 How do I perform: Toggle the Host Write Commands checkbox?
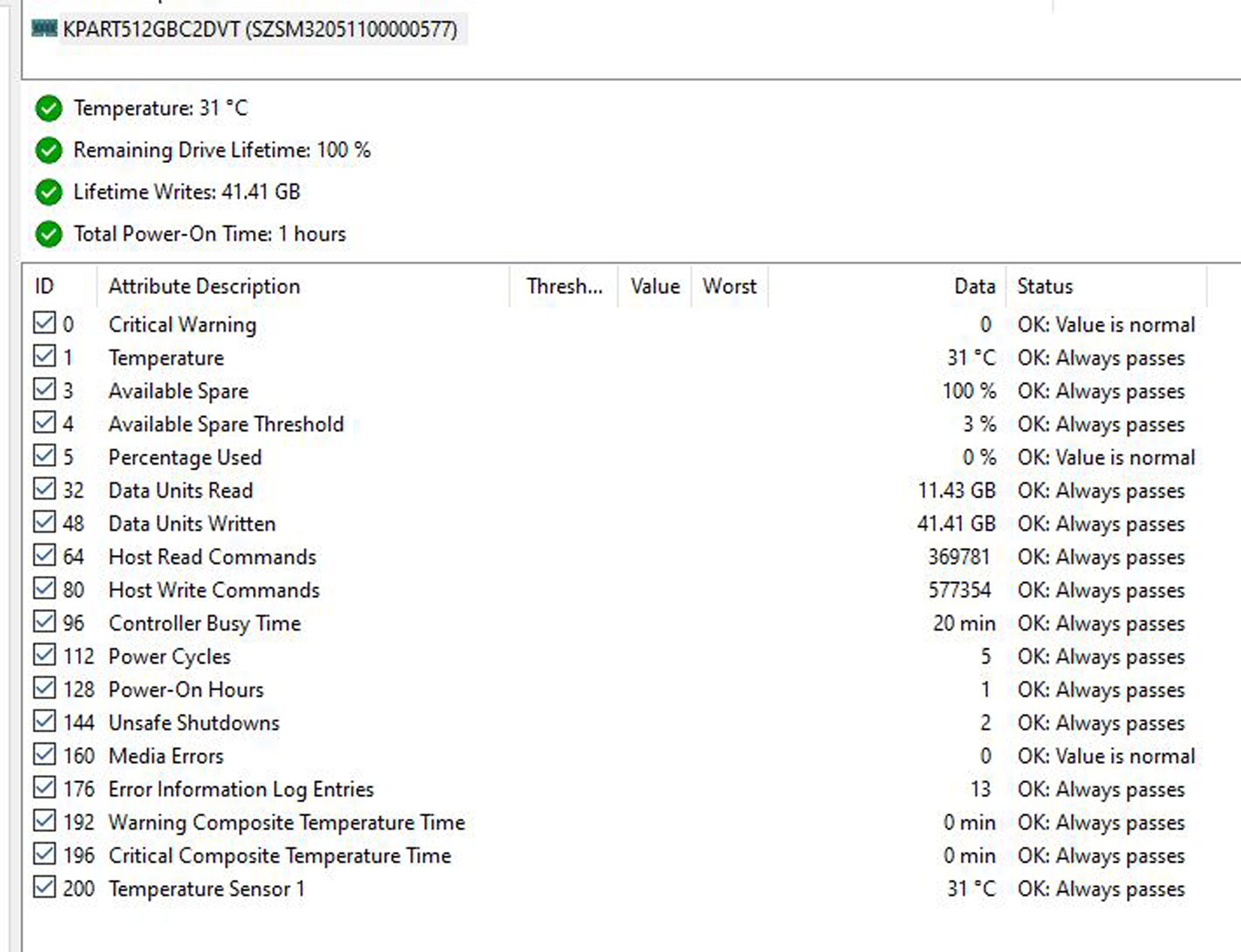(x=44, y=589)
